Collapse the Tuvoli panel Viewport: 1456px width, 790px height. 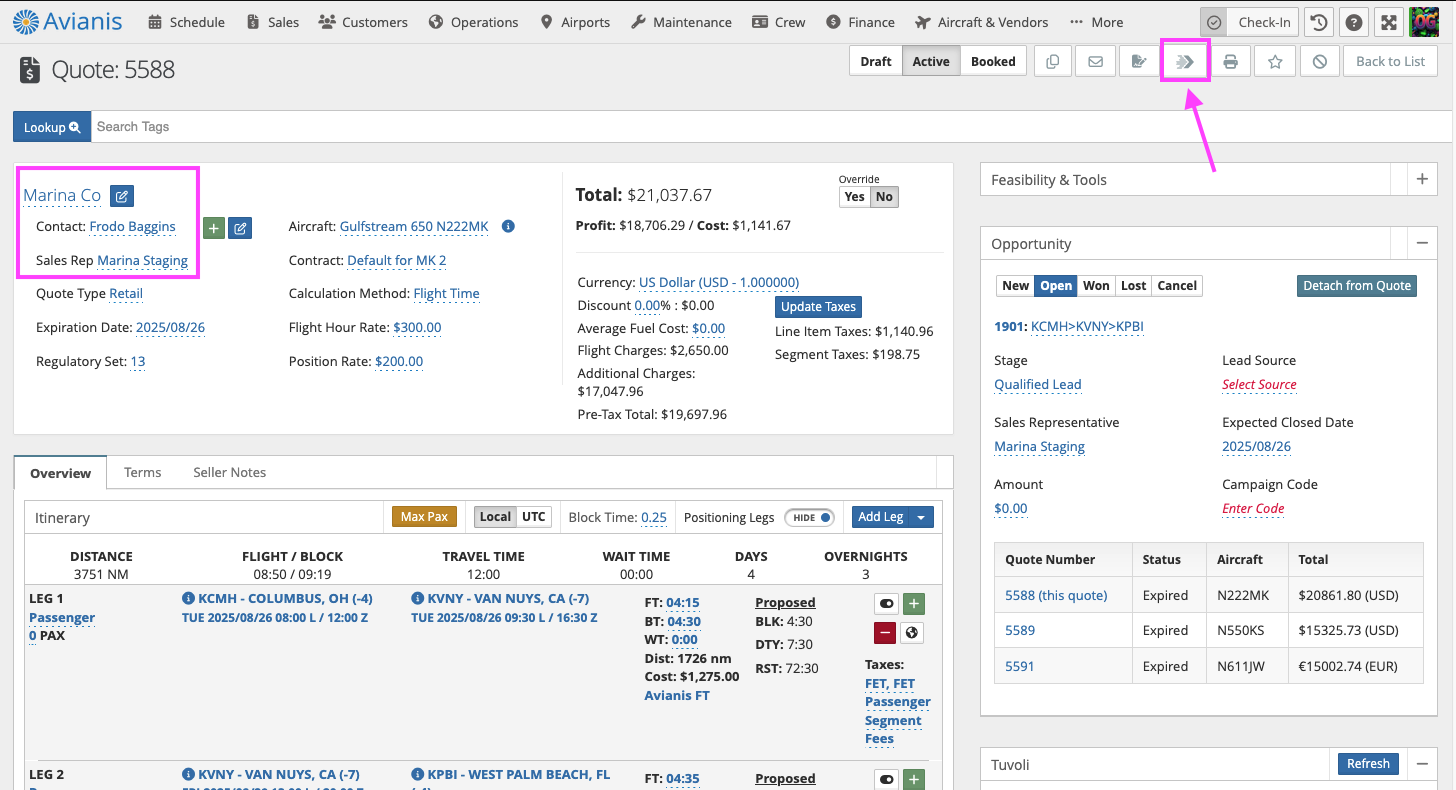coord(1422,764)
